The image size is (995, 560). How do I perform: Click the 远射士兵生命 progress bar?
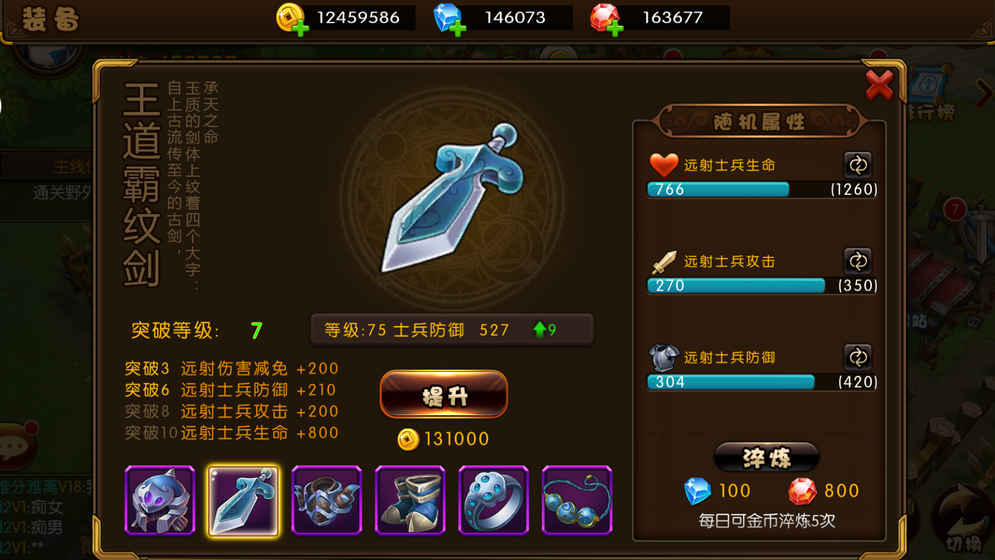click(x=763, y=189)
